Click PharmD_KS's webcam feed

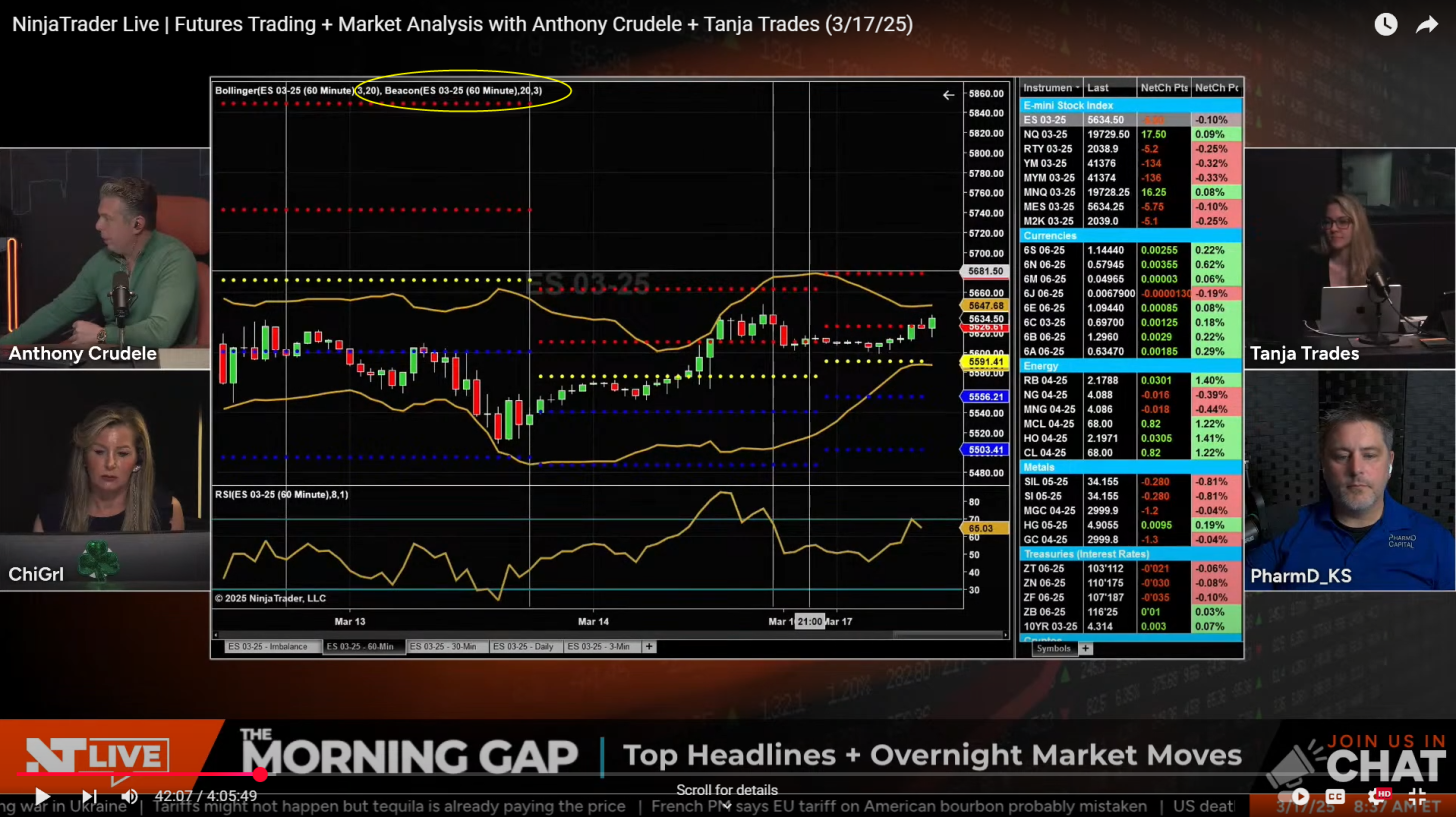pos(1350,481)
